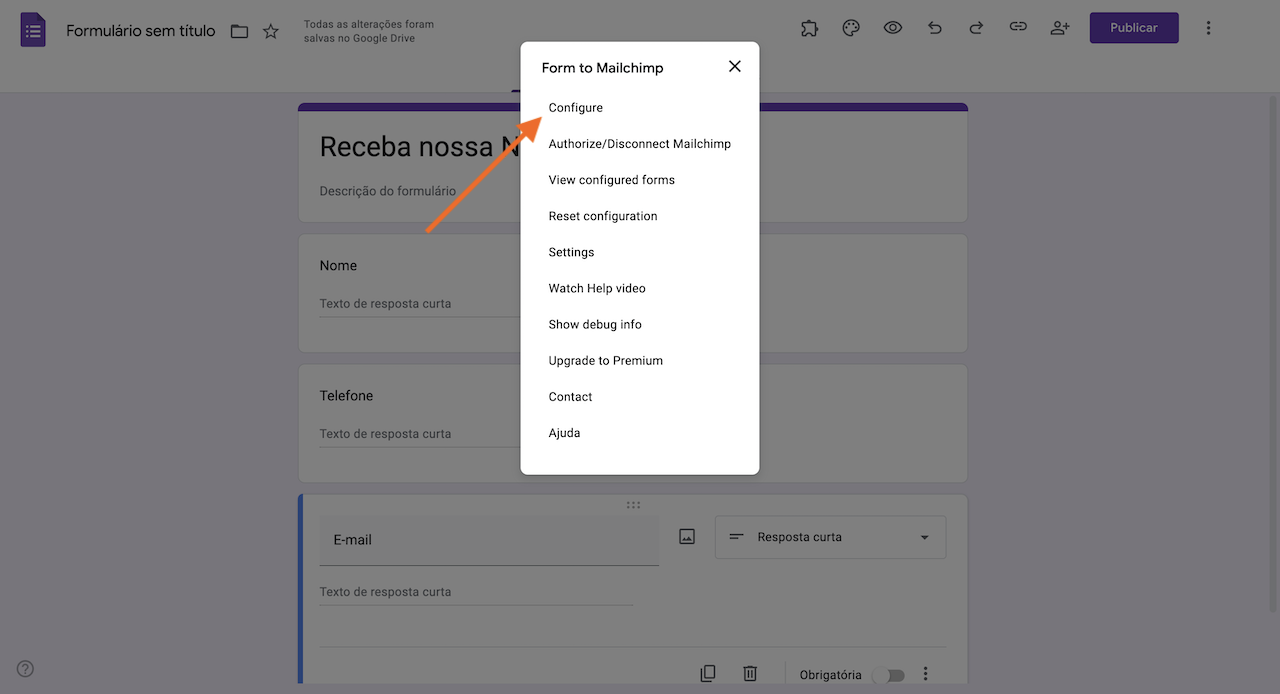Edit the form title Formulário sem título

[x=141, y=31]
